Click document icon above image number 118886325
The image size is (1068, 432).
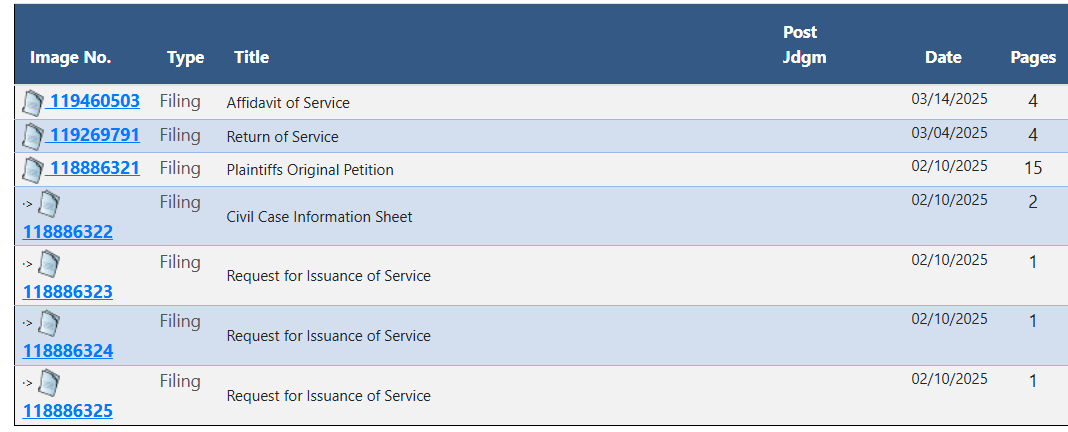coord(48,383)
